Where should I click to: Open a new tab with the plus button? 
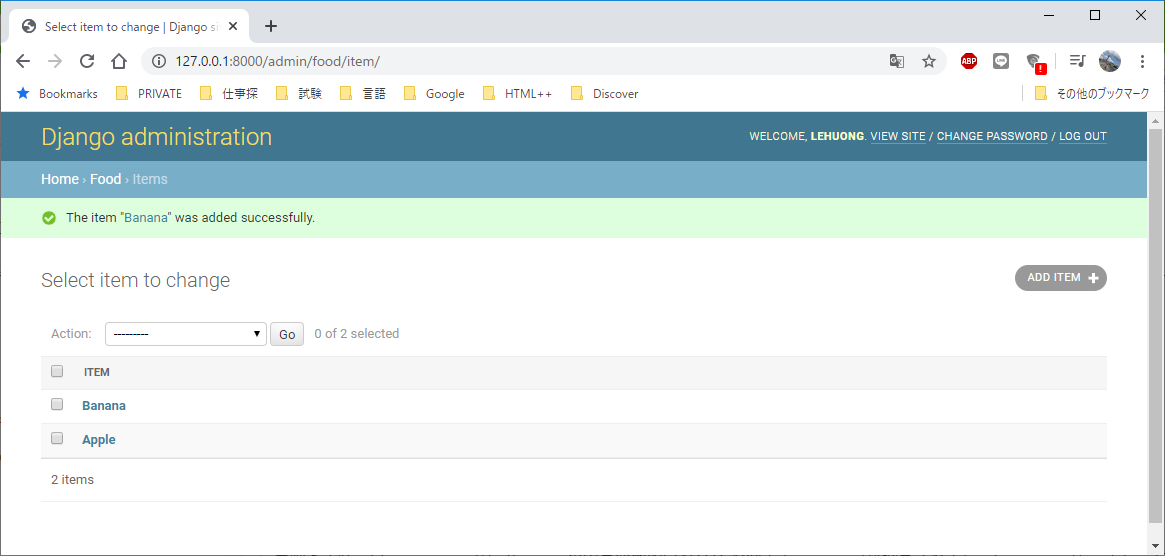point(271,26)
